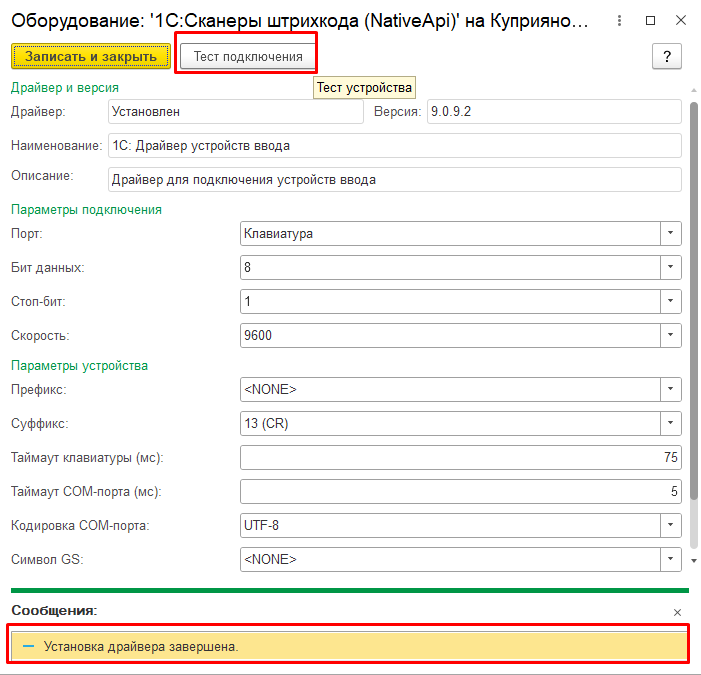
Task: Select the 'Установка драйвера завершена' message
Action: (x=141, y=646)
